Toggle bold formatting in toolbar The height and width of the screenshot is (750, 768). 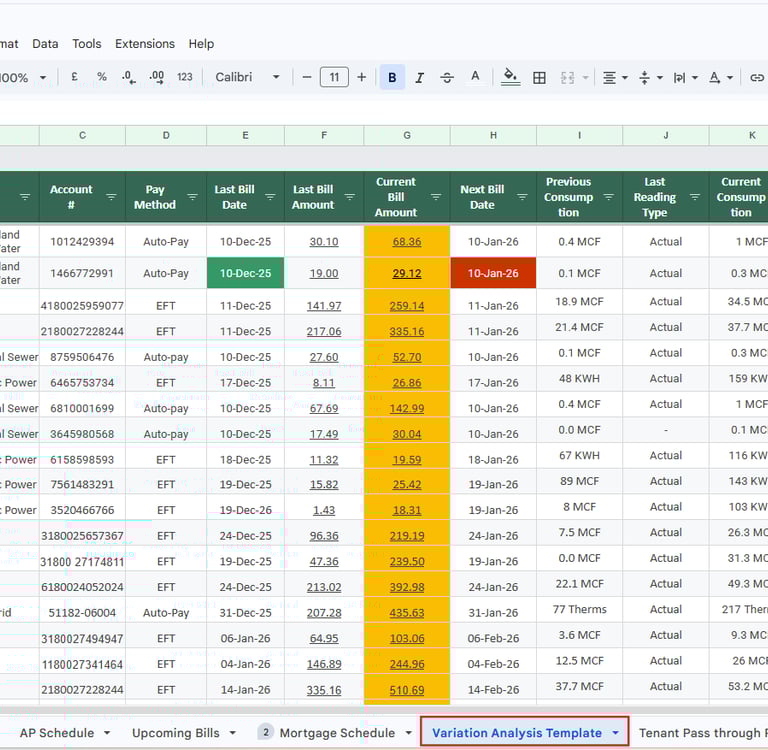click(x=392, y=77)
